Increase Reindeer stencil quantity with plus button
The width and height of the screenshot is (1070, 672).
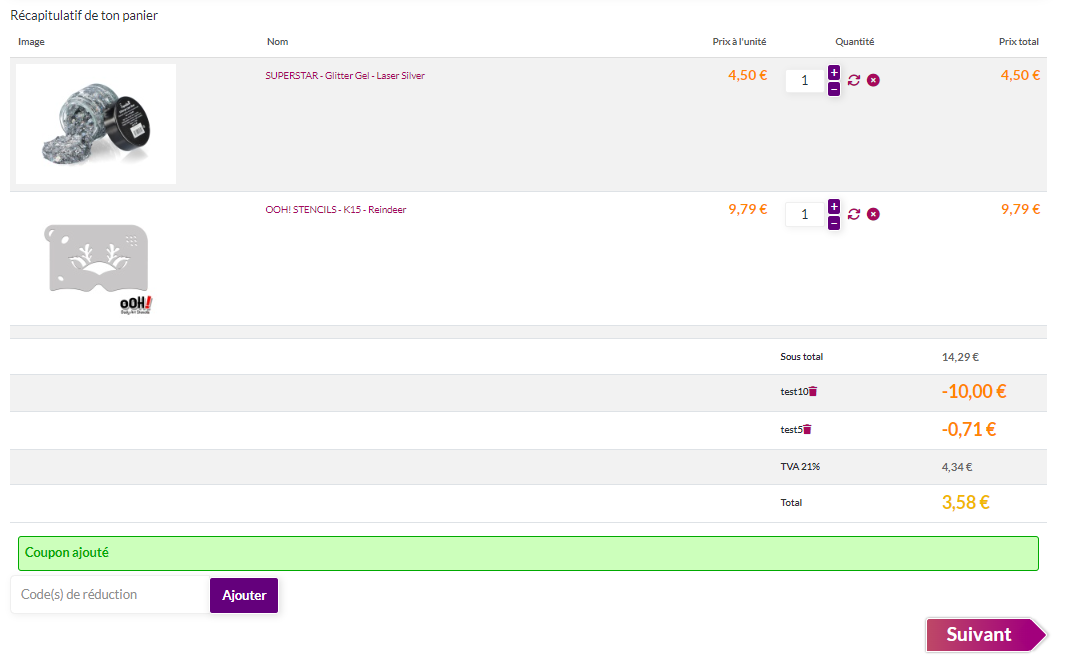834,206
